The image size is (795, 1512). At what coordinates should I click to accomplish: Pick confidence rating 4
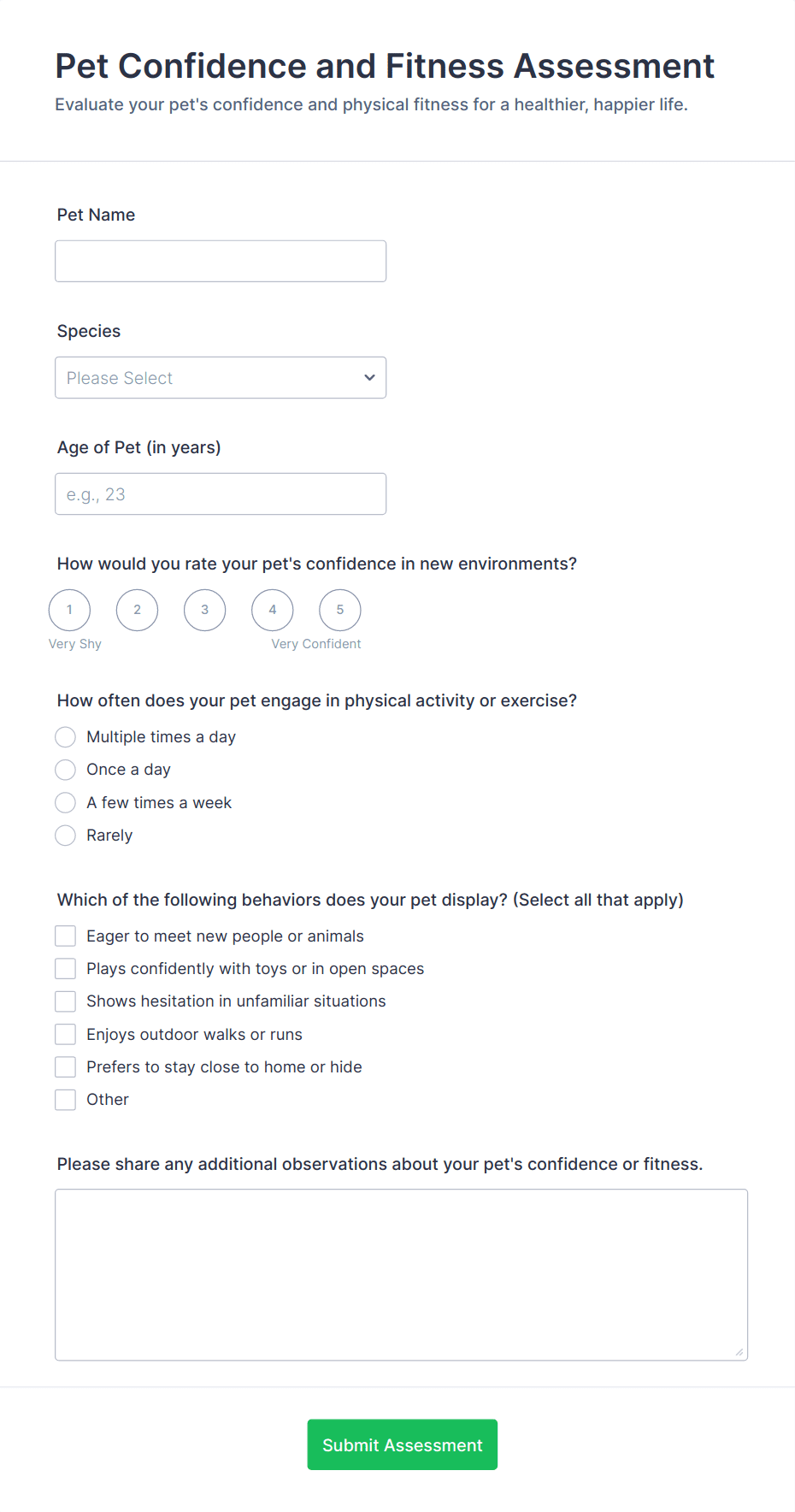tap(272, 610)
